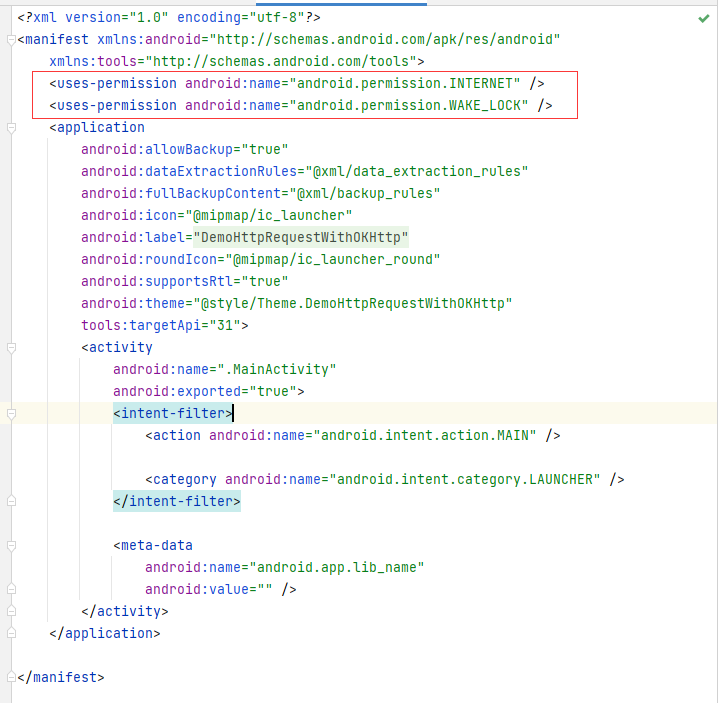Click the closing activity tag text
Viewport: 718px width, 703px height.
coord(125,611)
